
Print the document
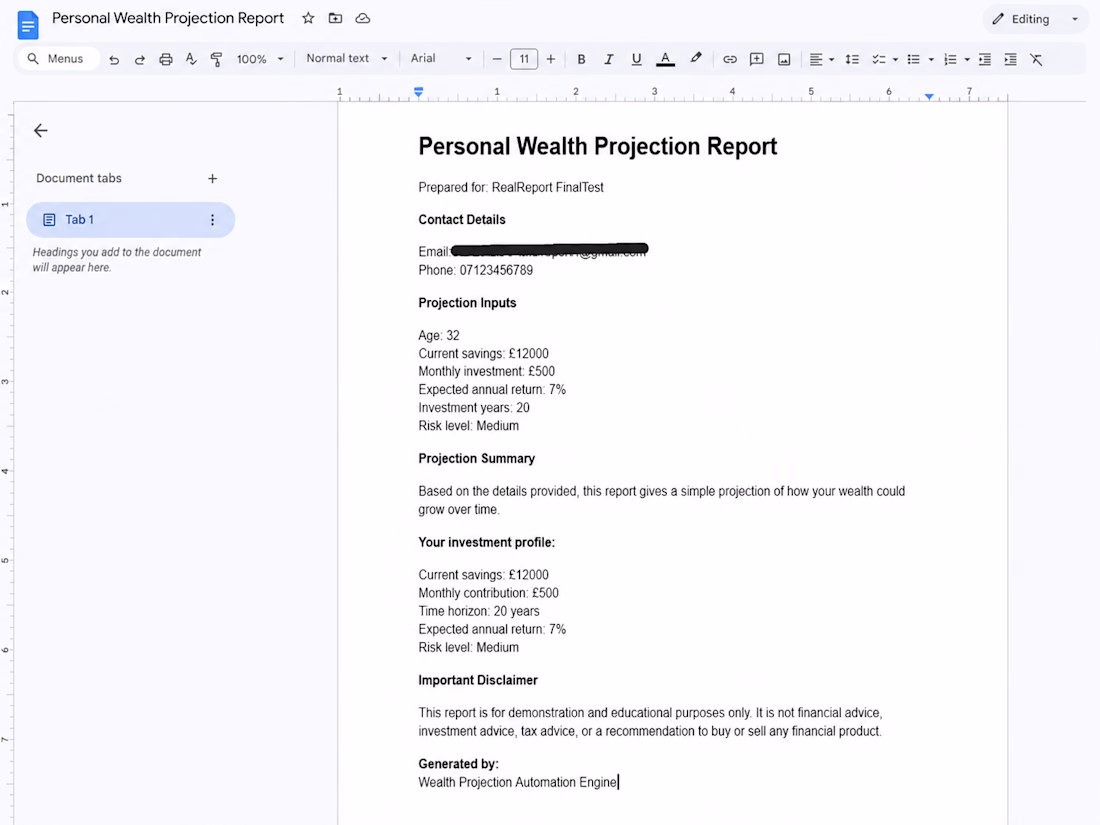point(166,60)
